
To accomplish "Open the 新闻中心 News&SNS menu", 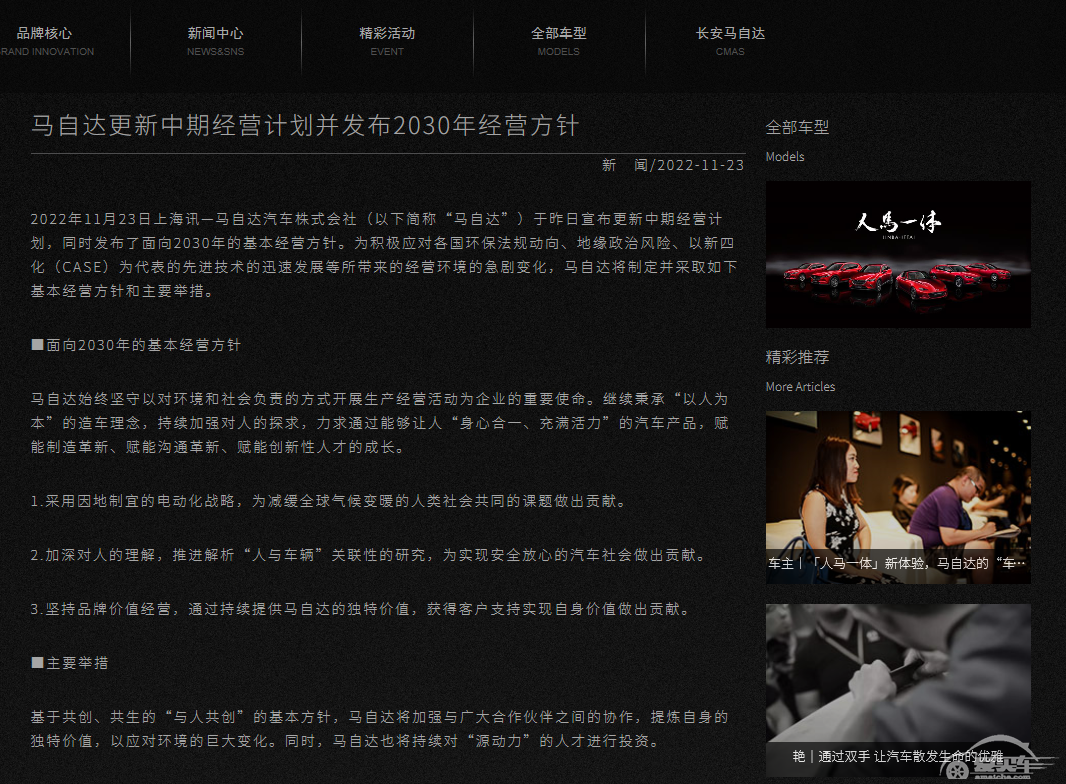I will (x=216, y=41).
